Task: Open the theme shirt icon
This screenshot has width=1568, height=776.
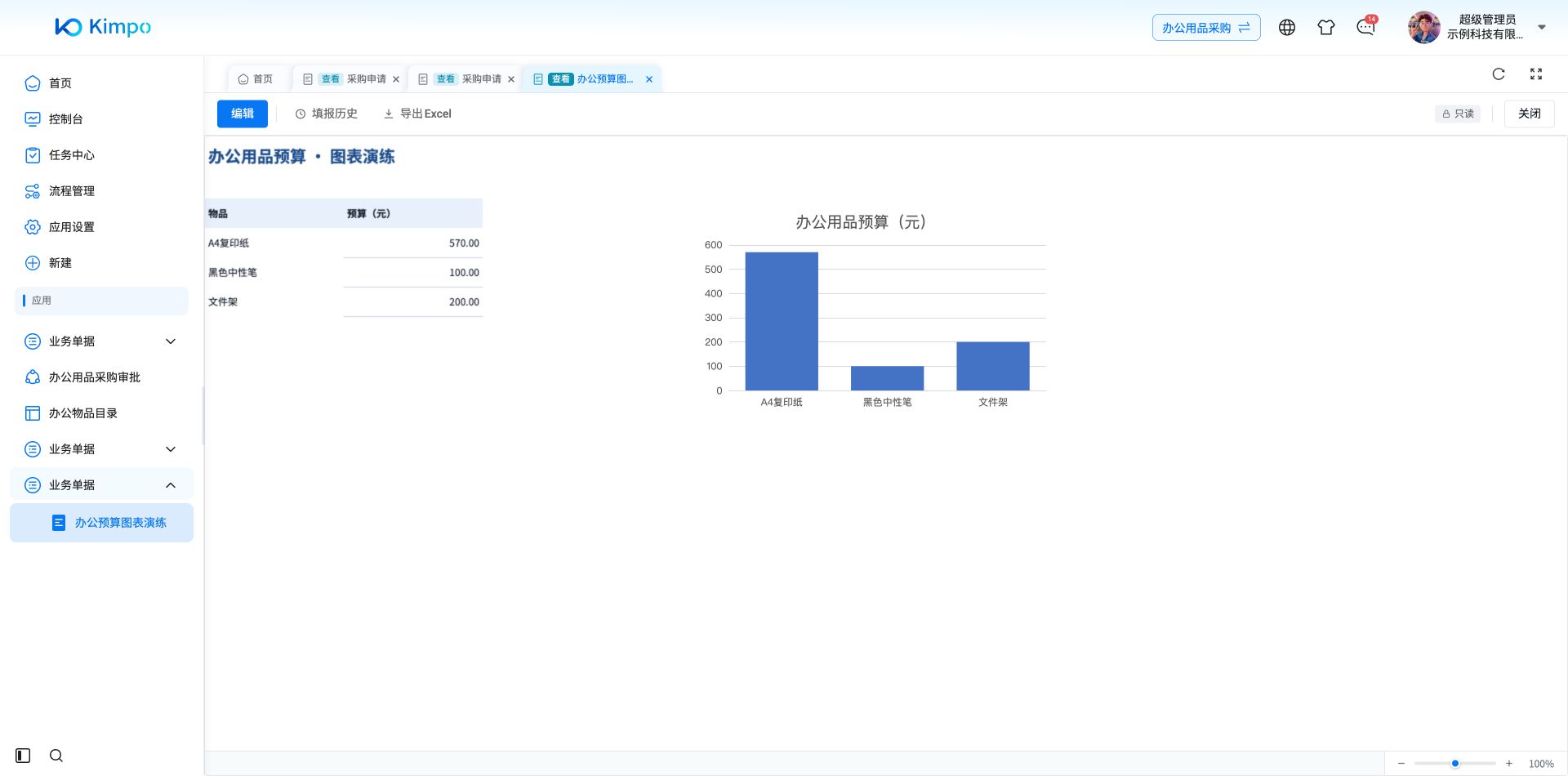Action: pos(1326,28)
